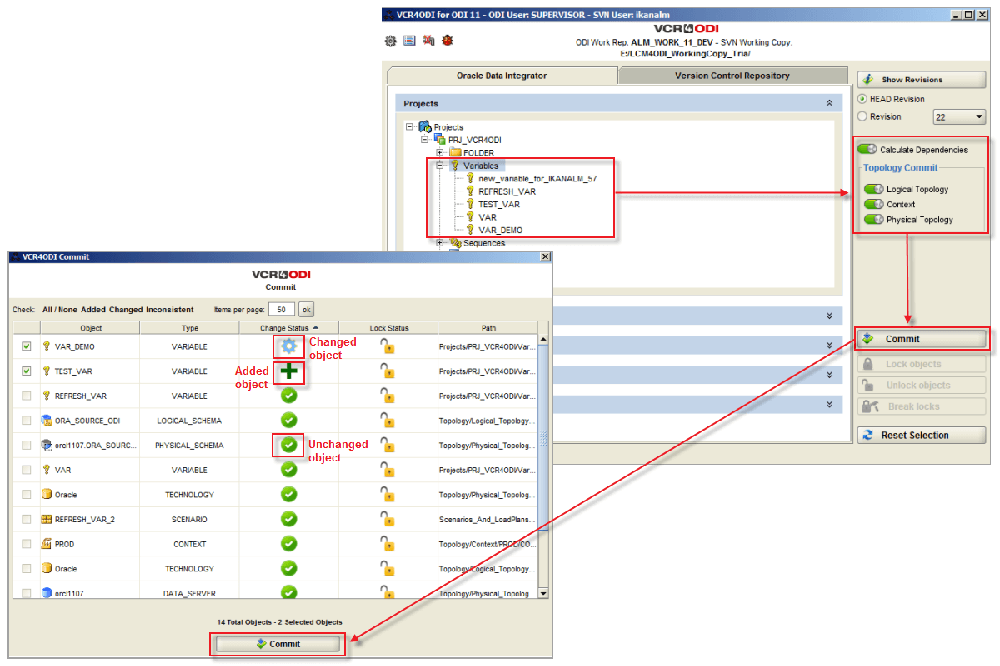This screenshot has height=666, width=1000.
Task: Collapse the PRJ_VCR4ODI tree node
Action: (424, 139)
